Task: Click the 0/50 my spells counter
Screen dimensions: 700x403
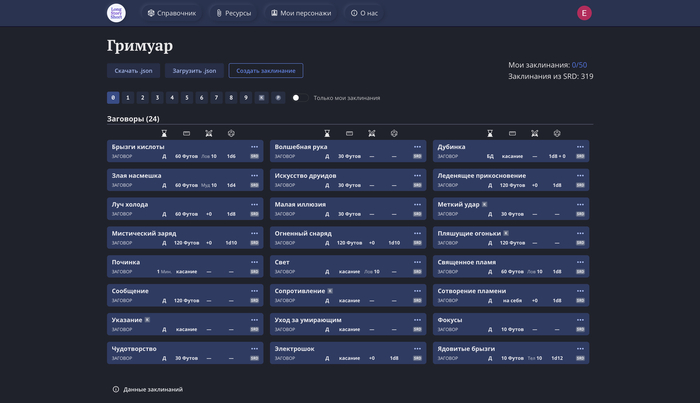Action: pyautogui.click(x=579, y=65)
